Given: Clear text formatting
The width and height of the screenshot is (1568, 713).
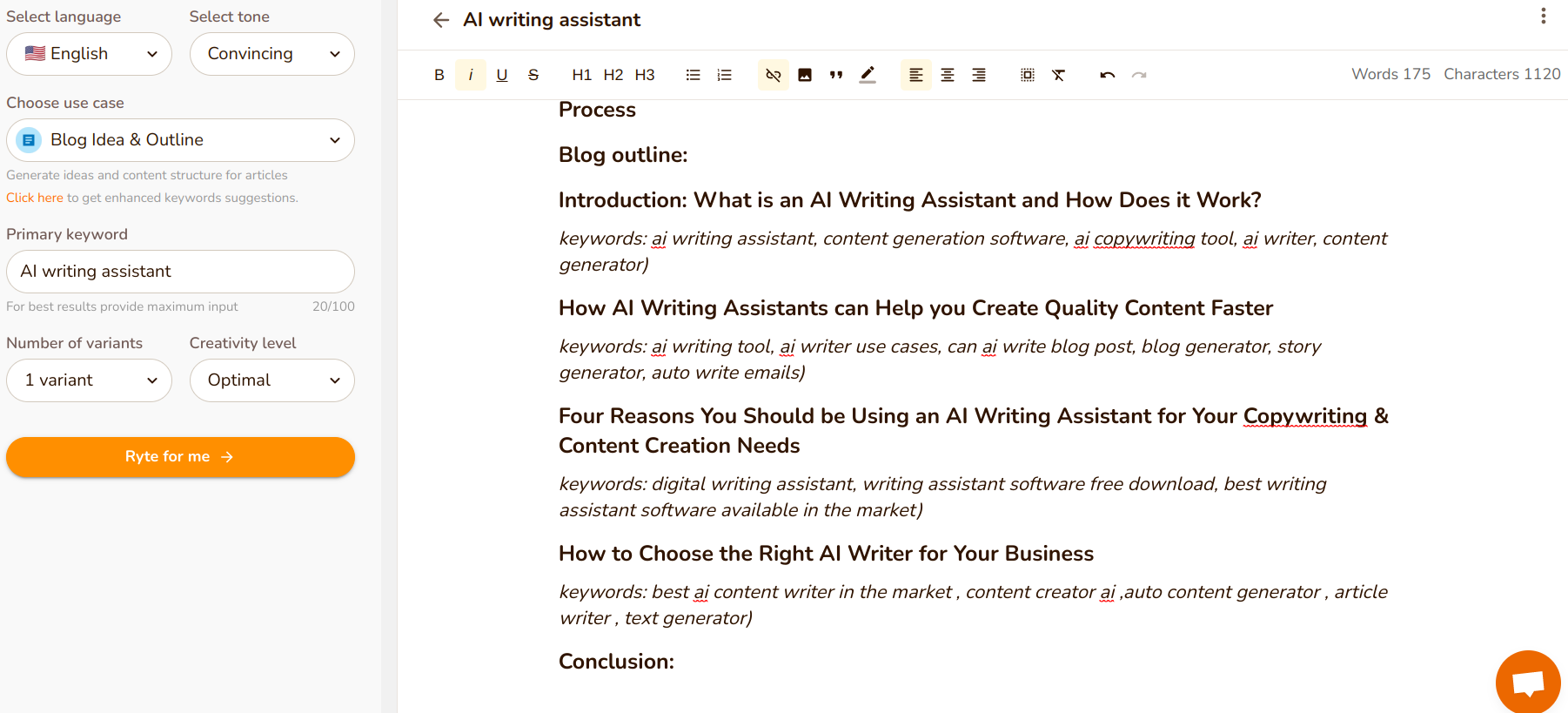Looking at the screenshot, I should pos(1059,75).
